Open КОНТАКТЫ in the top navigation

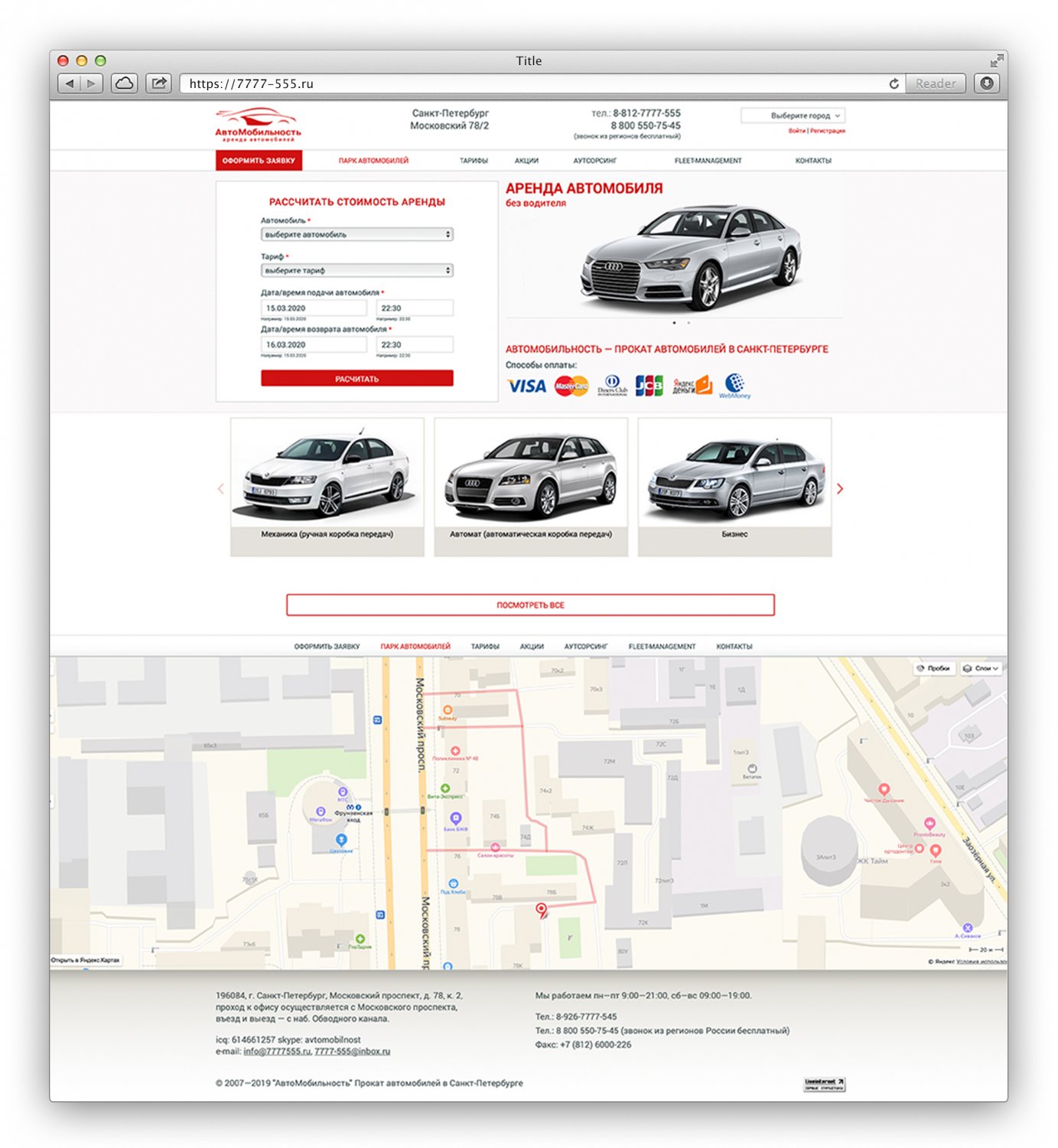click(813, 161)
